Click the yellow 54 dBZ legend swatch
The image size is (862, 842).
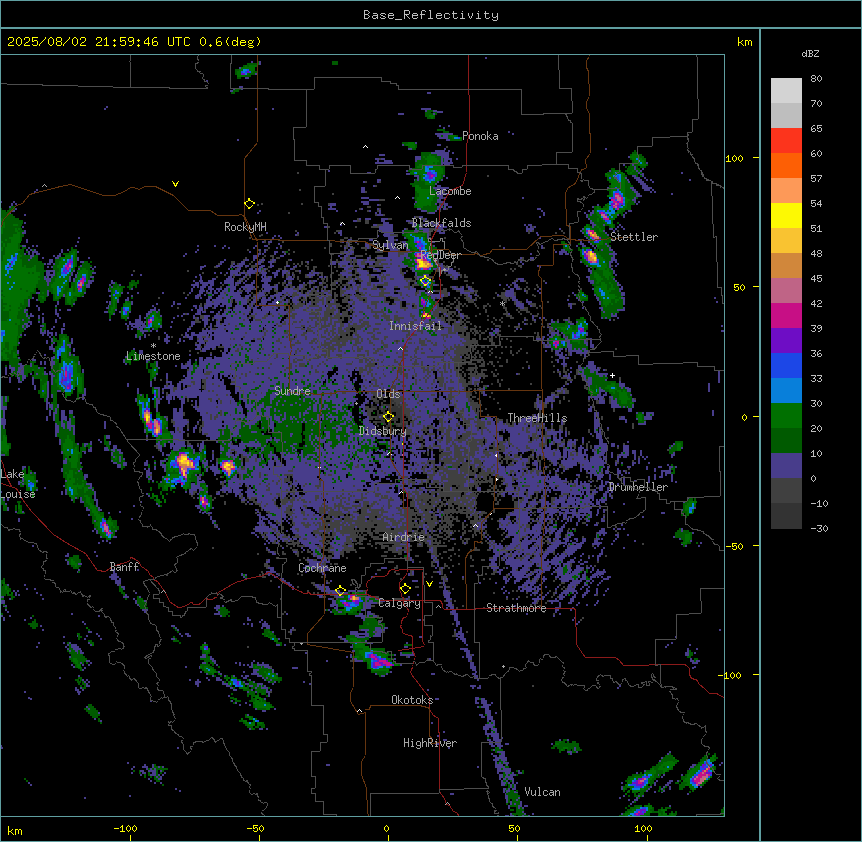click(786, 215)
